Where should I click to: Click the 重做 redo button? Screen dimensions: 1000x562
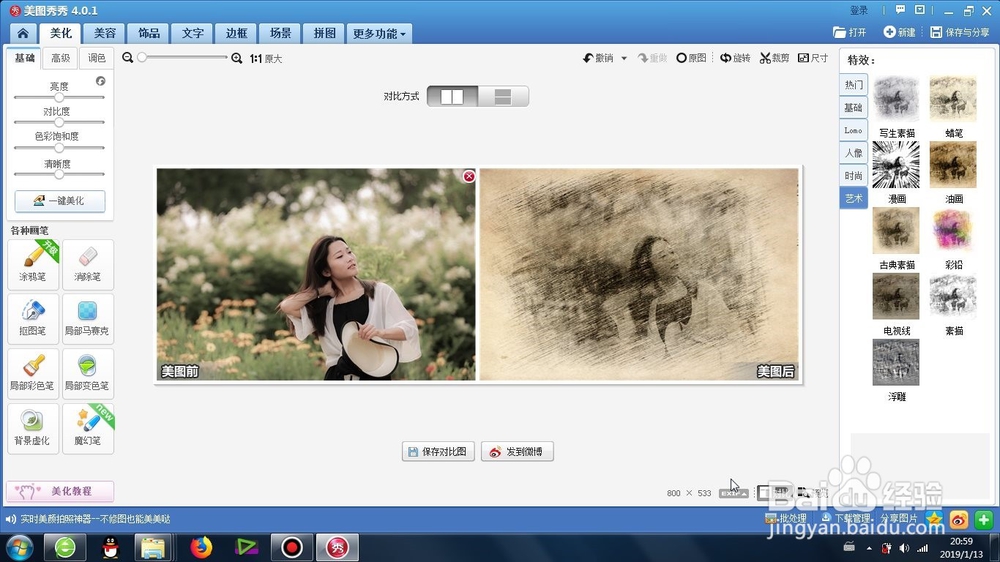pos(652,58)
